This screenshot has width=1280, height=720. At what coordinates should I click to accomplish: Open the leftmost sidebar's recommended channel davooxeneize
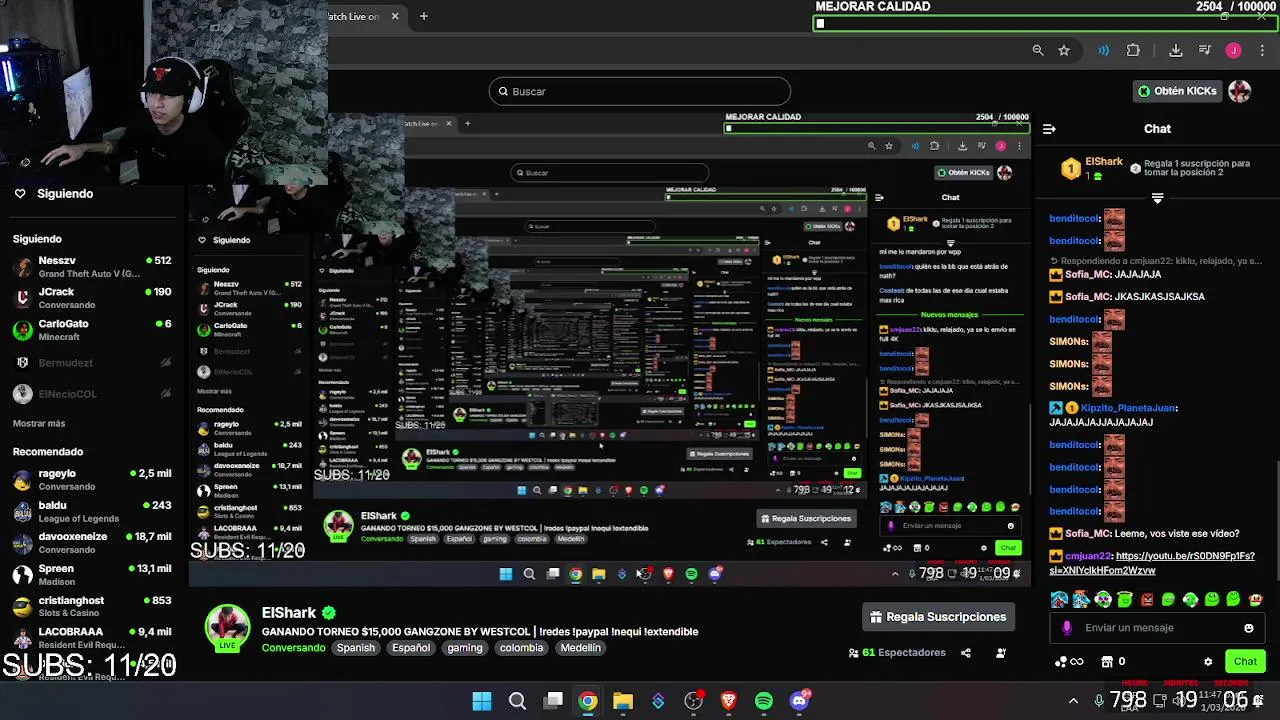pyautogui.click(x=92, y=543)
